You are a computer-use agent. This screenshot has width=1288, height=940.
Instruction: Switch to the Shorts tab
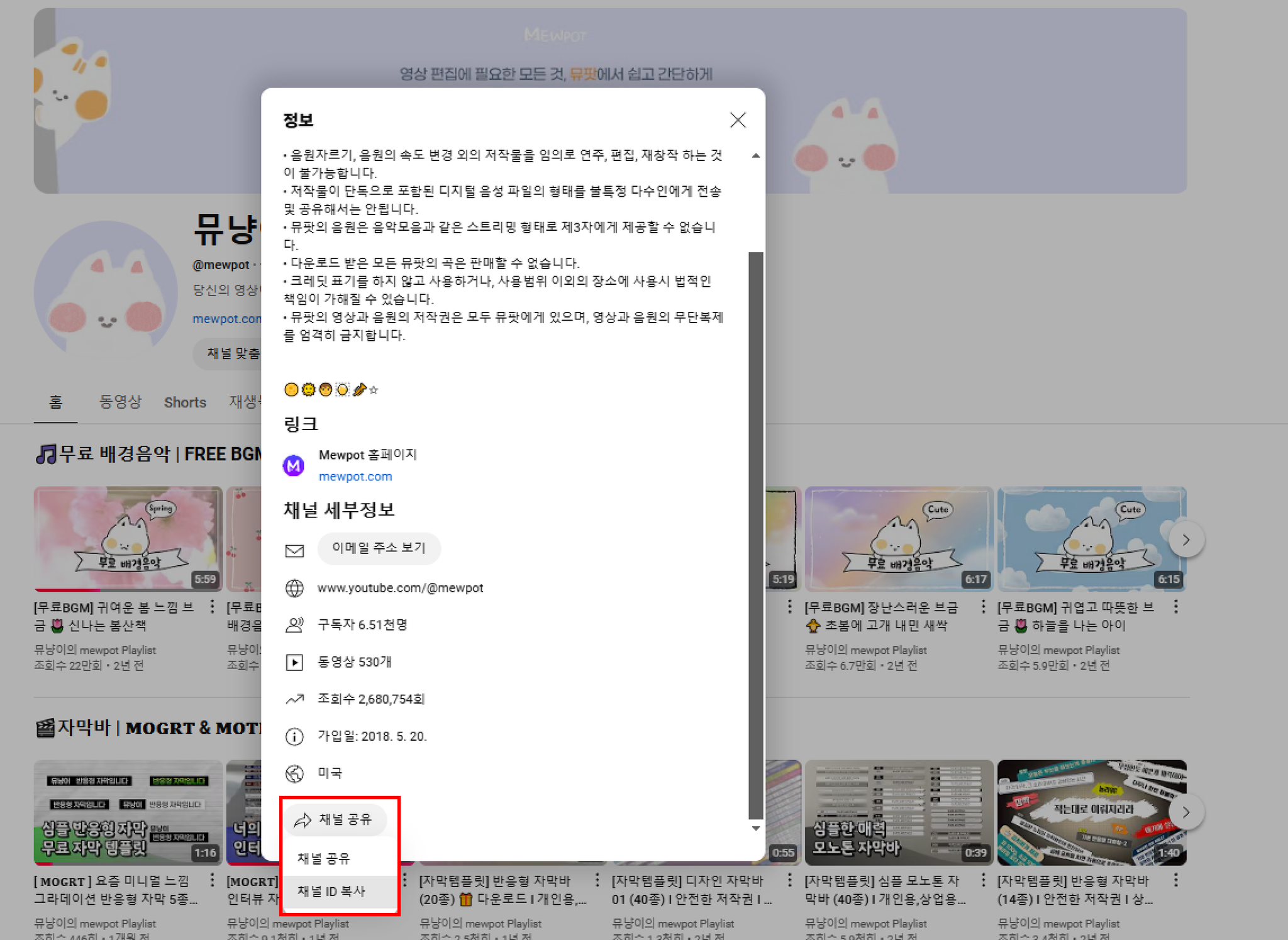(x=185, y=402)
